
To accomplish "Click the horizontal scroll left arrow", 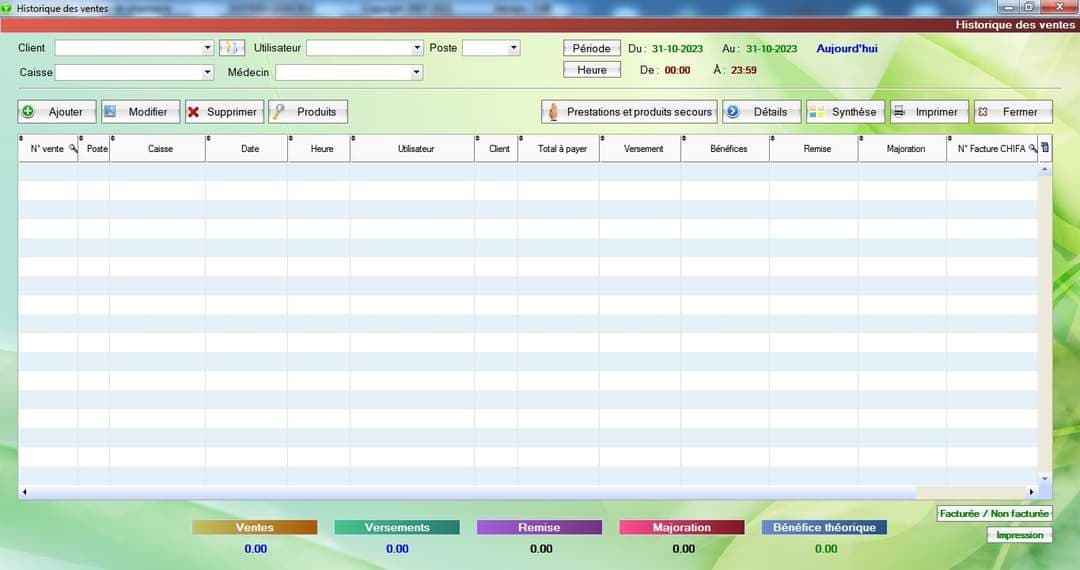I will (25, 492).
